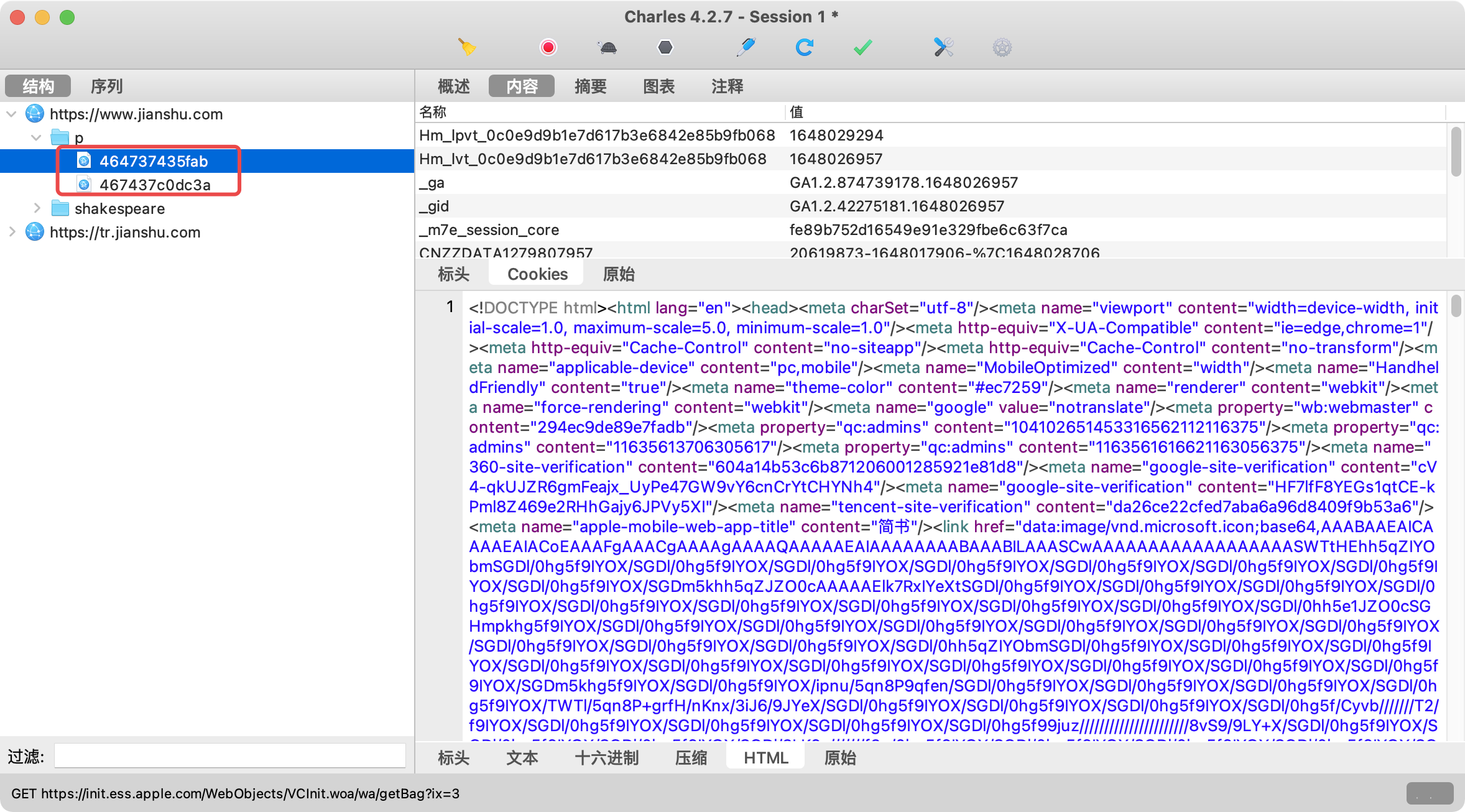This screenshot has width=1465, height=812.
Task: Select the _gid cookie name
Action: (434, 206)
